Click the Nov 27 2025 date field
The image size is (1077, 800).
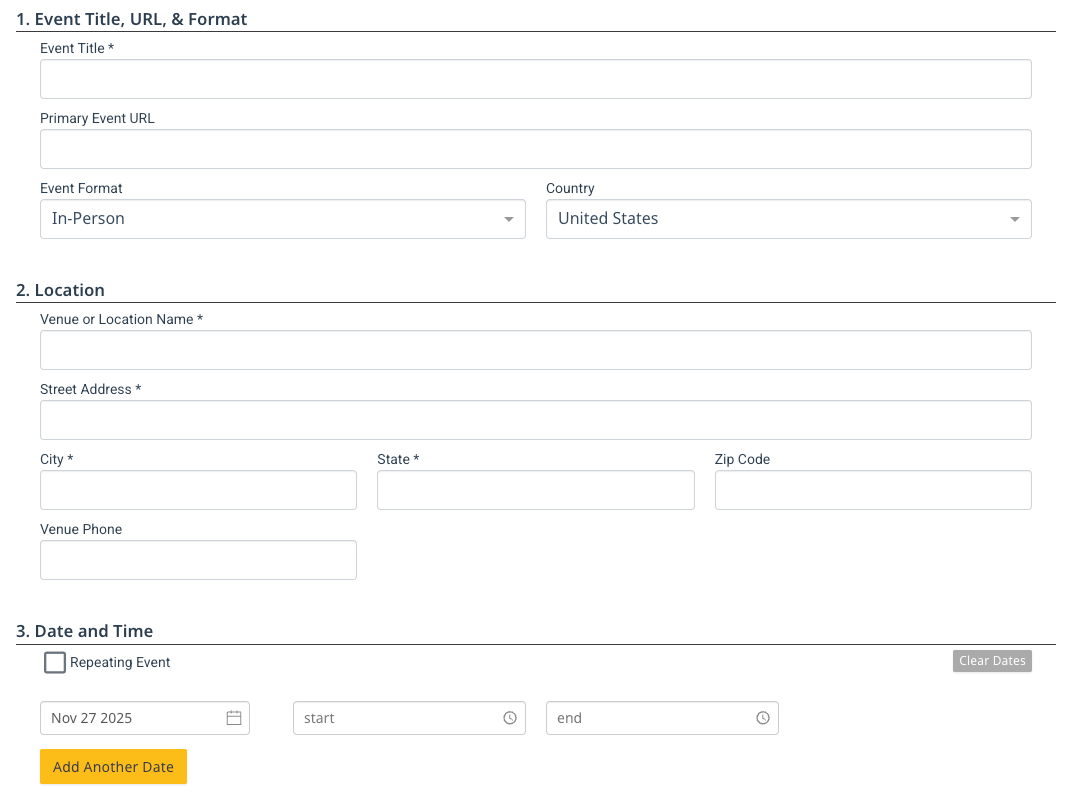[130, 718]
